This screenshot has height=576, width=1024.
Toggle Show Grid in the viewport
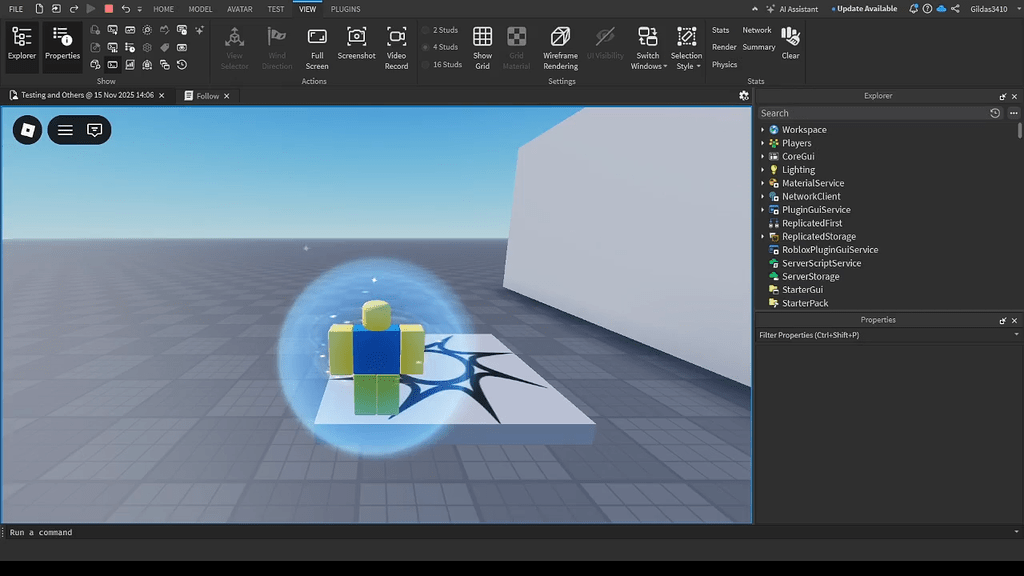(482, 47)
